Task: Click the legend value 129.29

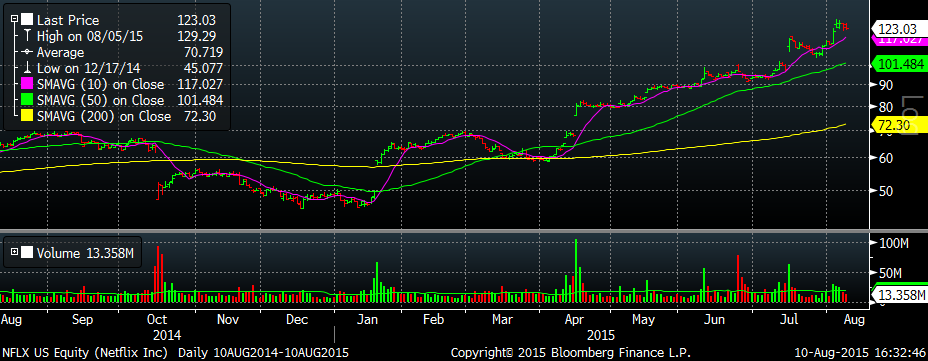Action: pyautogui.click(x=196, y=36)
